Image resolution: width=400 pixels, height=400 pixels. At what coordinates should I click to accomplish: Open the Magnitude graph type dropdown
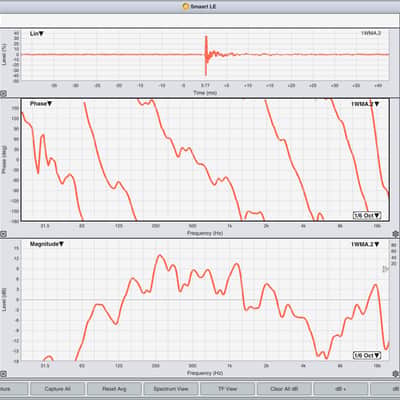(x=47, y=244)
